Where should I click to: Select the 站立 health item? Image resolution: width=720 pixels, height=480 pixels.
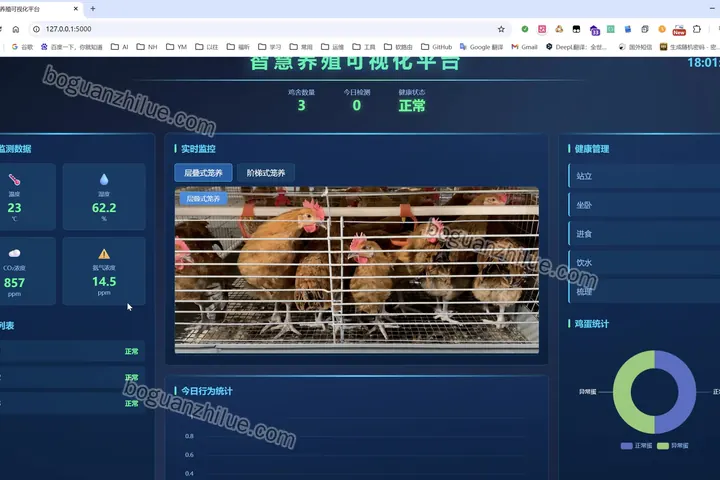[x=644, y=176]
